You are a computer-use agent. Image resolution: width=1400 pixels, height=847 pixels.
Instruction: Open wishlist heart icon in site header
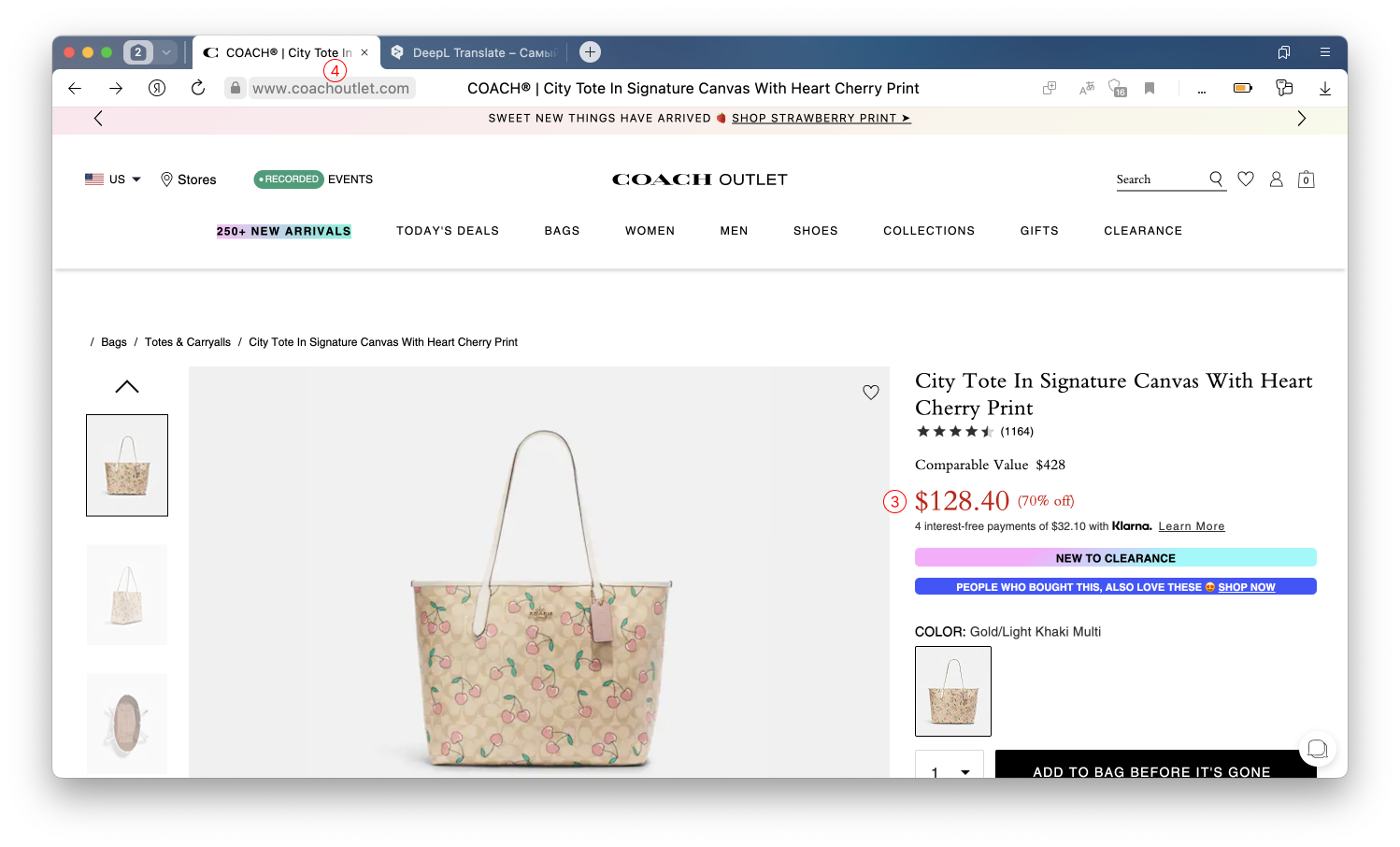[1246, 179]
